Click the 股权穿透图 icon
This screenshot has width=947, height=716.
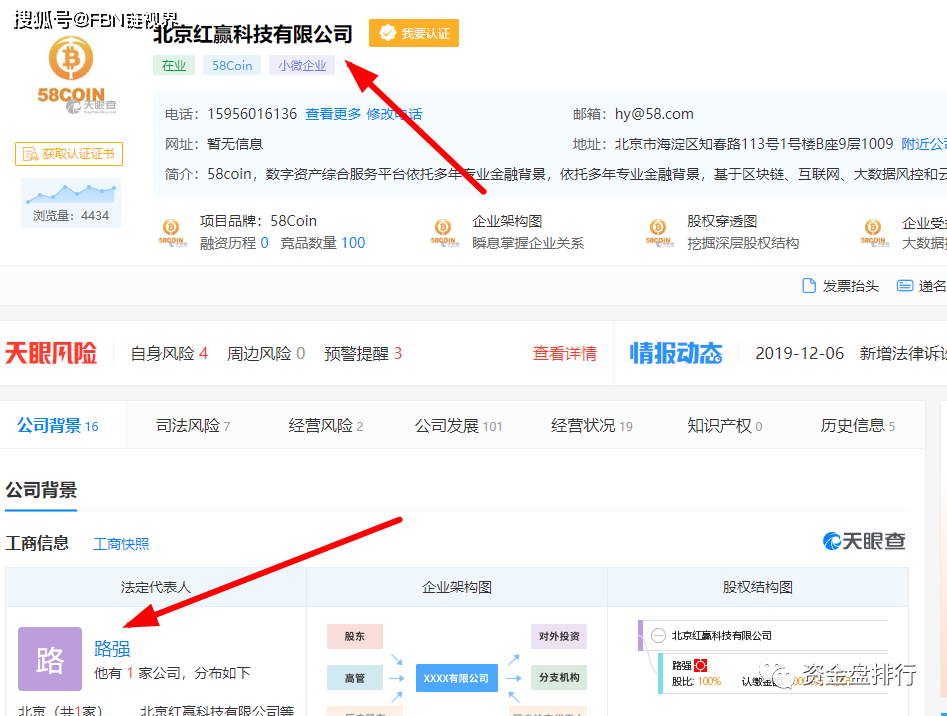(x=660, y=232)
